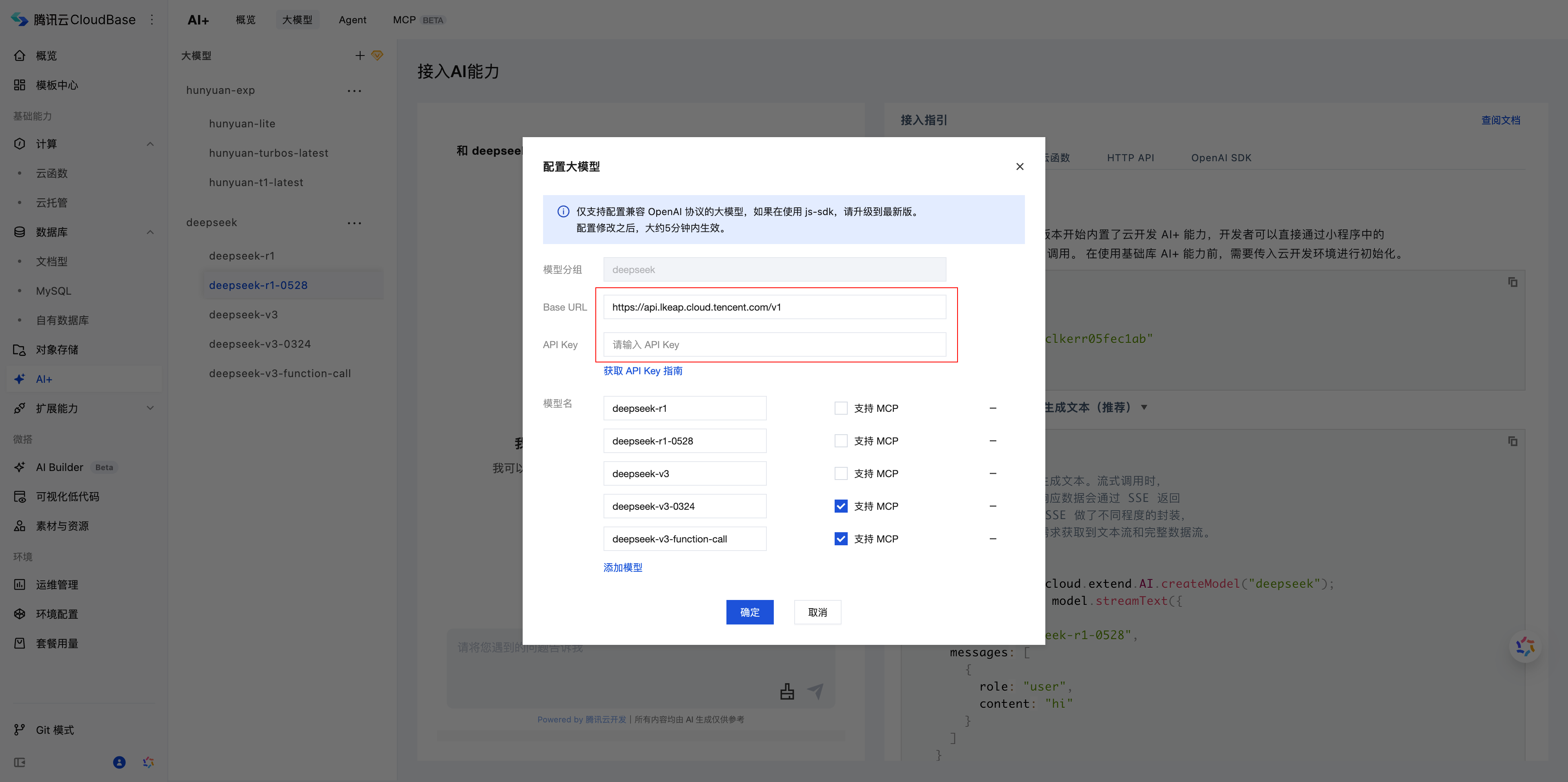Open the 生成文本（推荐）dropdown arrow
Image resolution: width=1568 pixels, height=782 pixels.
(x=1144, y=407)
